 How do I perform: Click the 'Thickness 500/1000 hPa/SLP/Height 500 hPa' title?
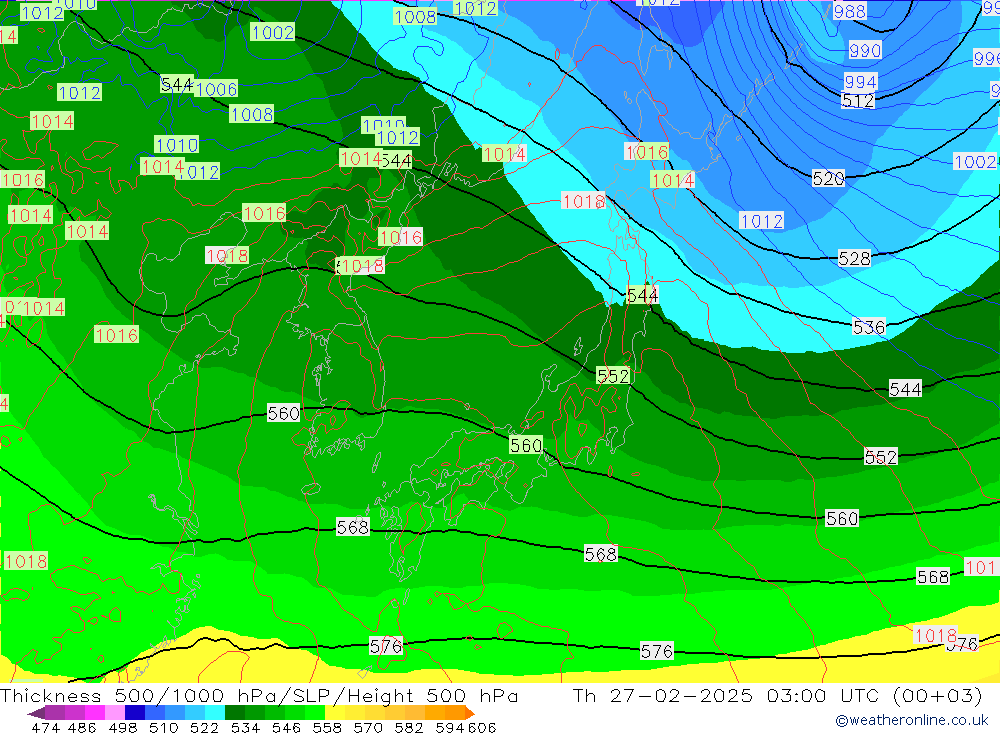click(x=259, y=695)
